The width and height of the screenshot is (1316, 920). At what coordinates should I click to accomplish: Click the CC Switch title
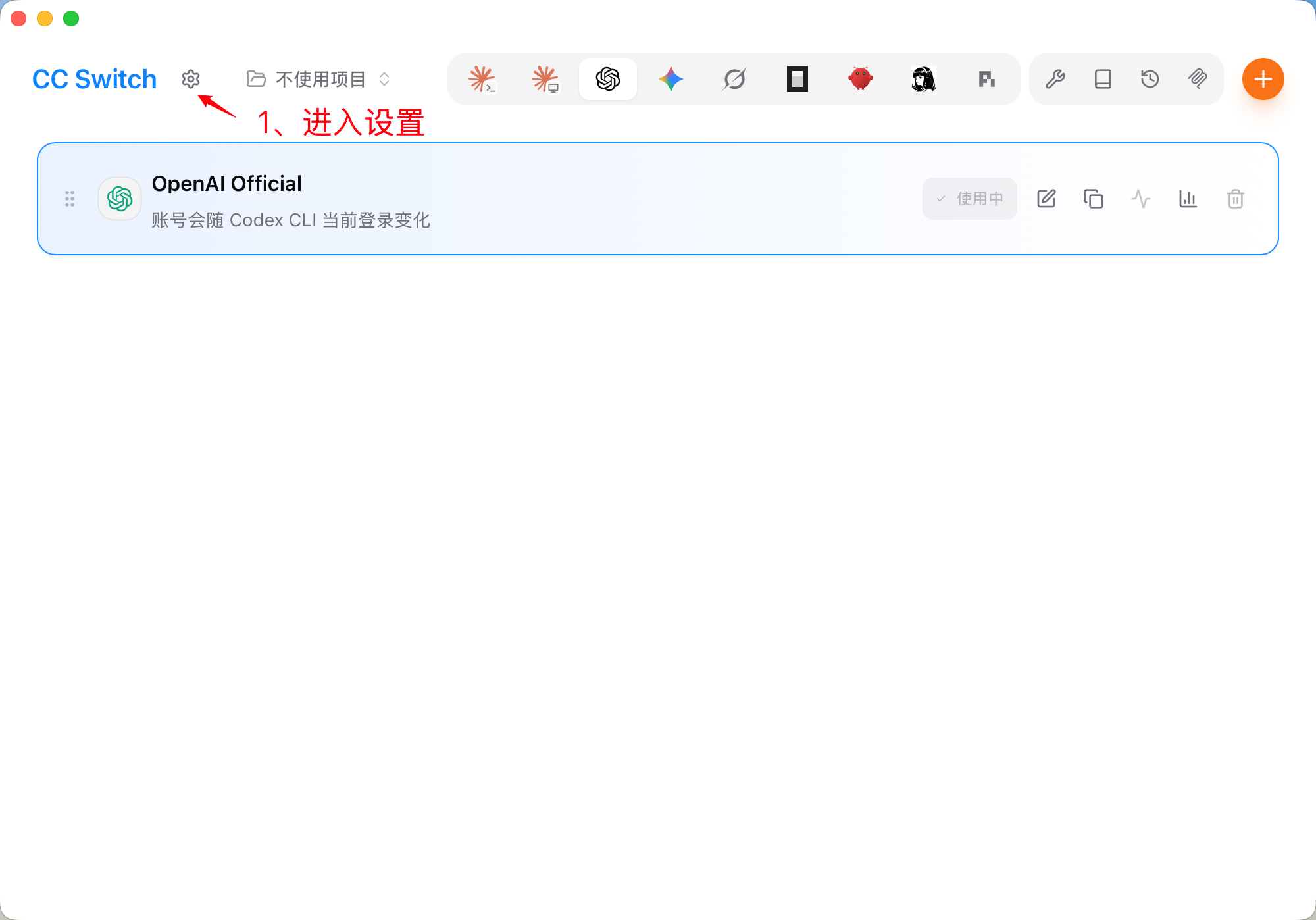point(95,79)
